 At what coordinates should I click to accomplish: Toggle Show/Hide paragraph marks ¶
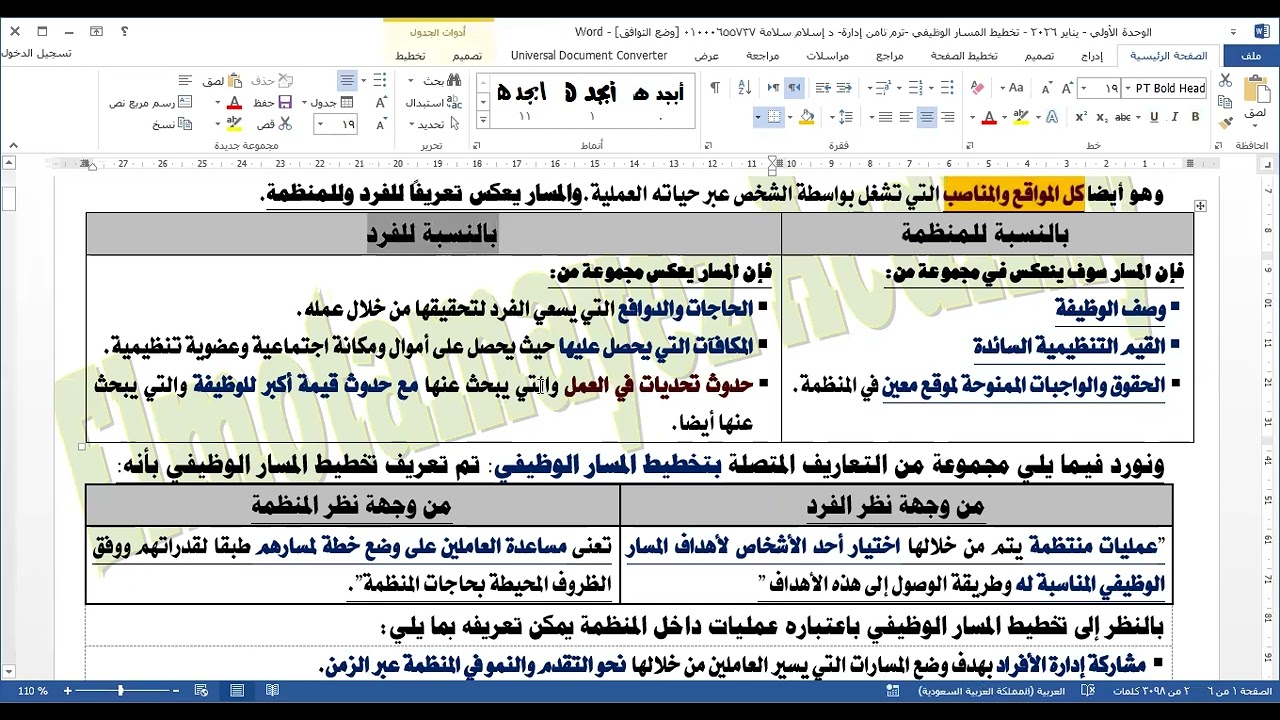pyautogui.click(x=715, y=88)
